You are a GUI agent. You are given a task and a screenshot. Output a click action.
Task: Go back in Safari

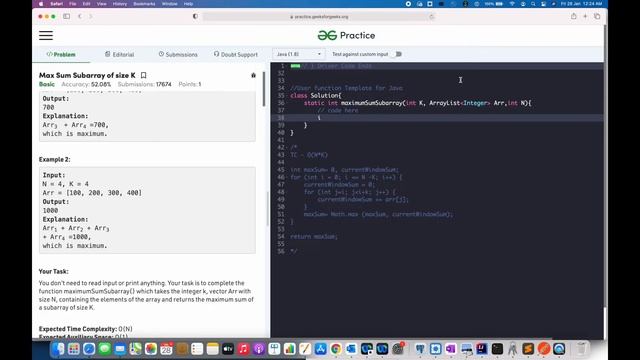pyautogui.click(x=80, y=16)
